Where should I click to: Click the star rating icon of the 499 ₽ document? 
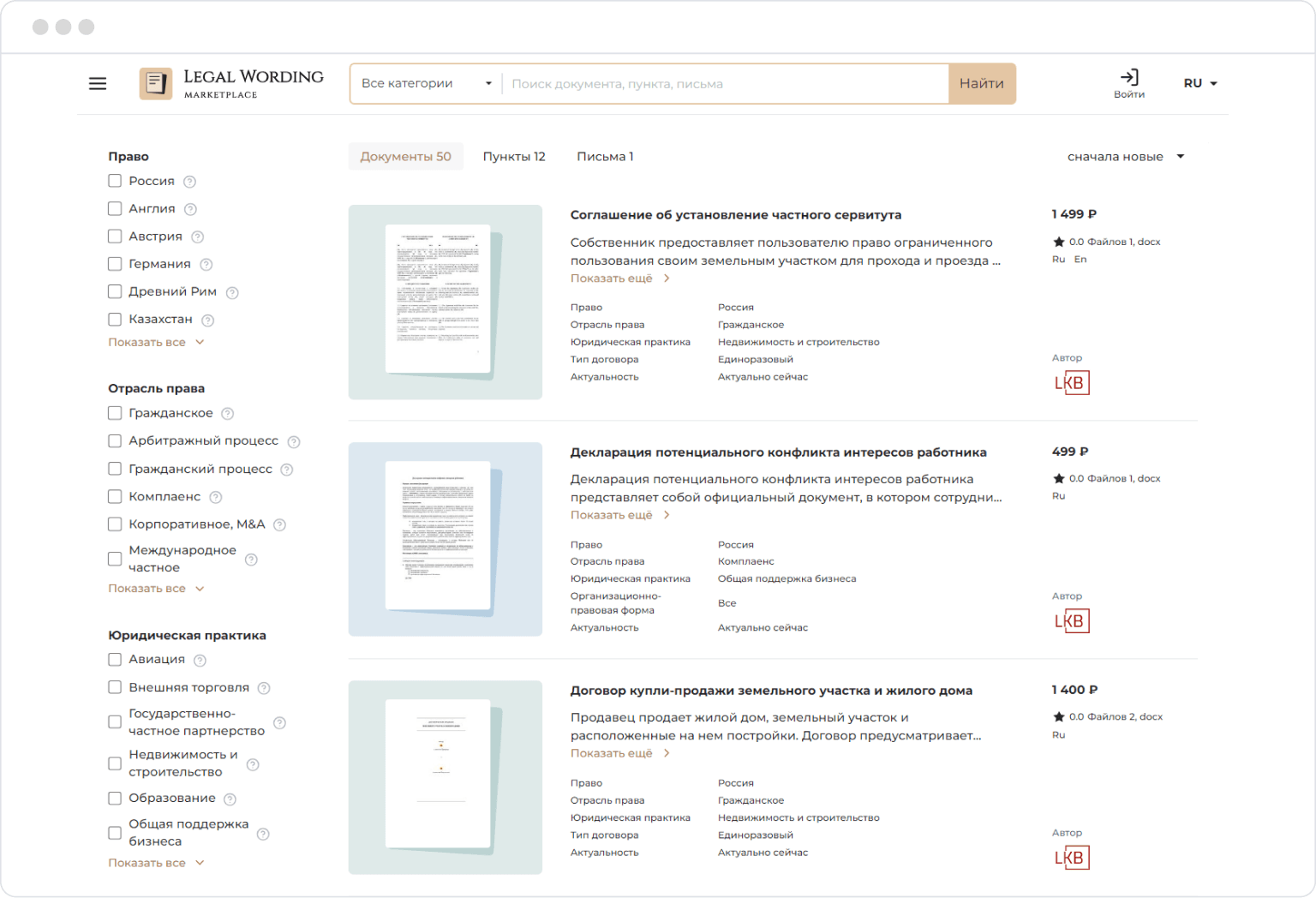[x=1058, y=479]
